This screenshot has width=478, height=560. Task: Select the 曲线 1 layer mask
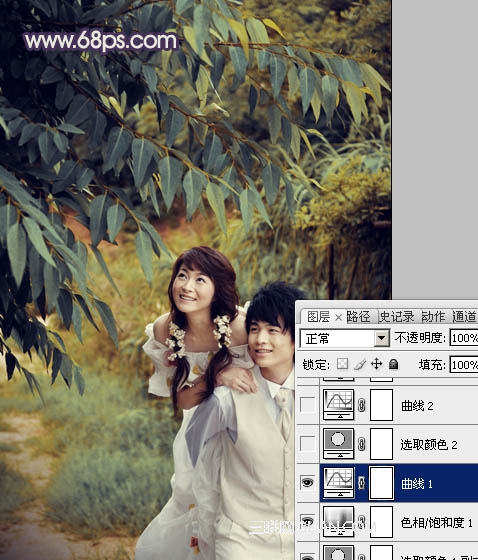tap(382, 482)
